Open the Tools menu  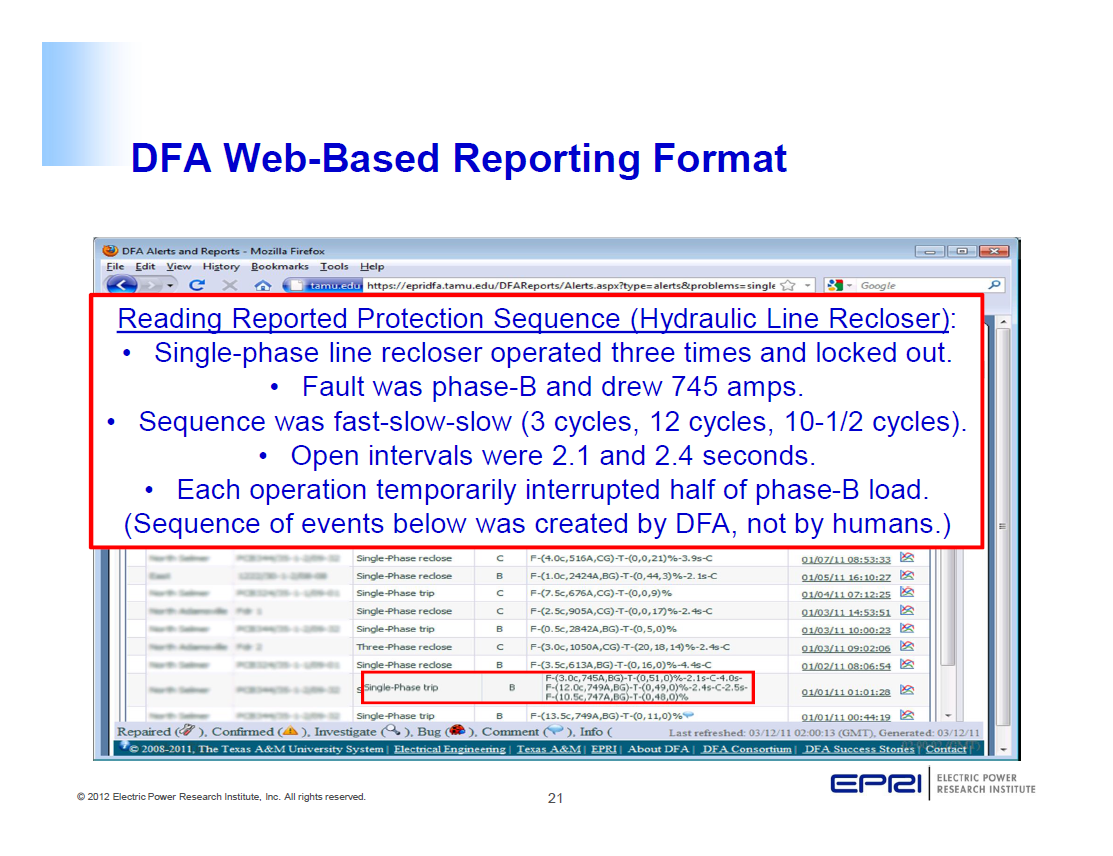(334, 267)
